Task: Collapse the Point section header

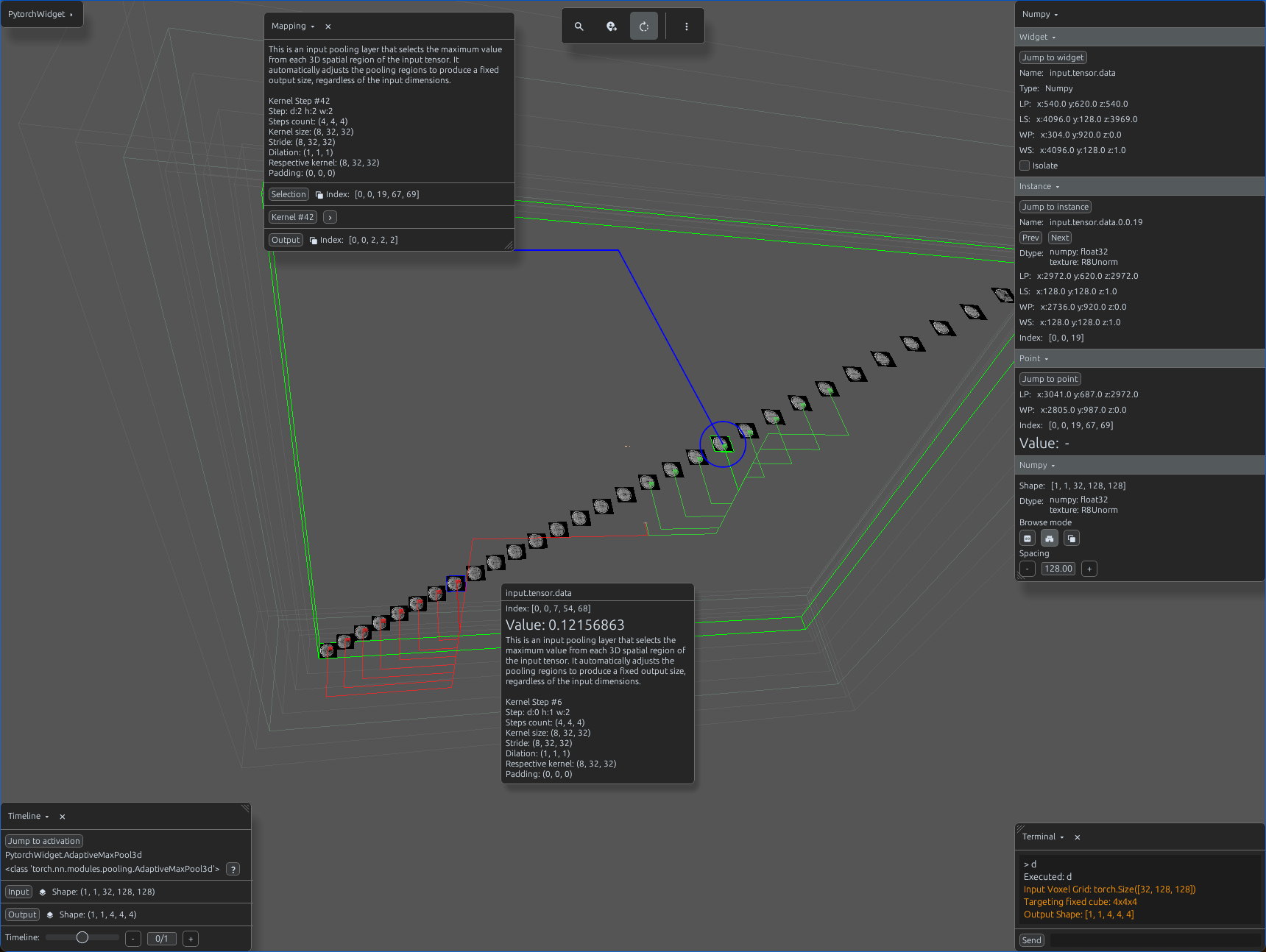Action: 1033,358
